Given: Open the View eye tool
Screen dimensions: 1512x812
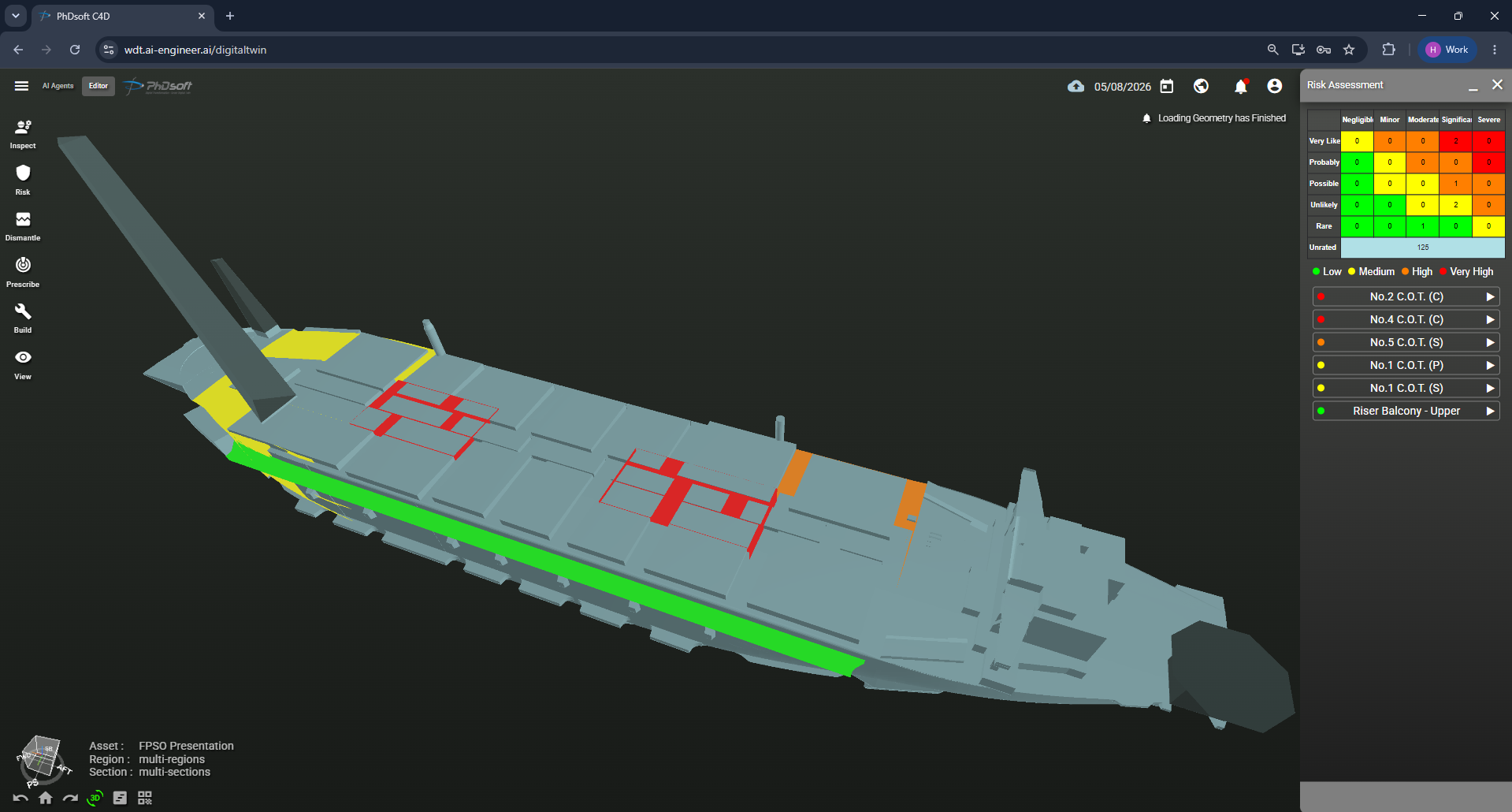Looking at the screenshot, I should coord(23,364).
